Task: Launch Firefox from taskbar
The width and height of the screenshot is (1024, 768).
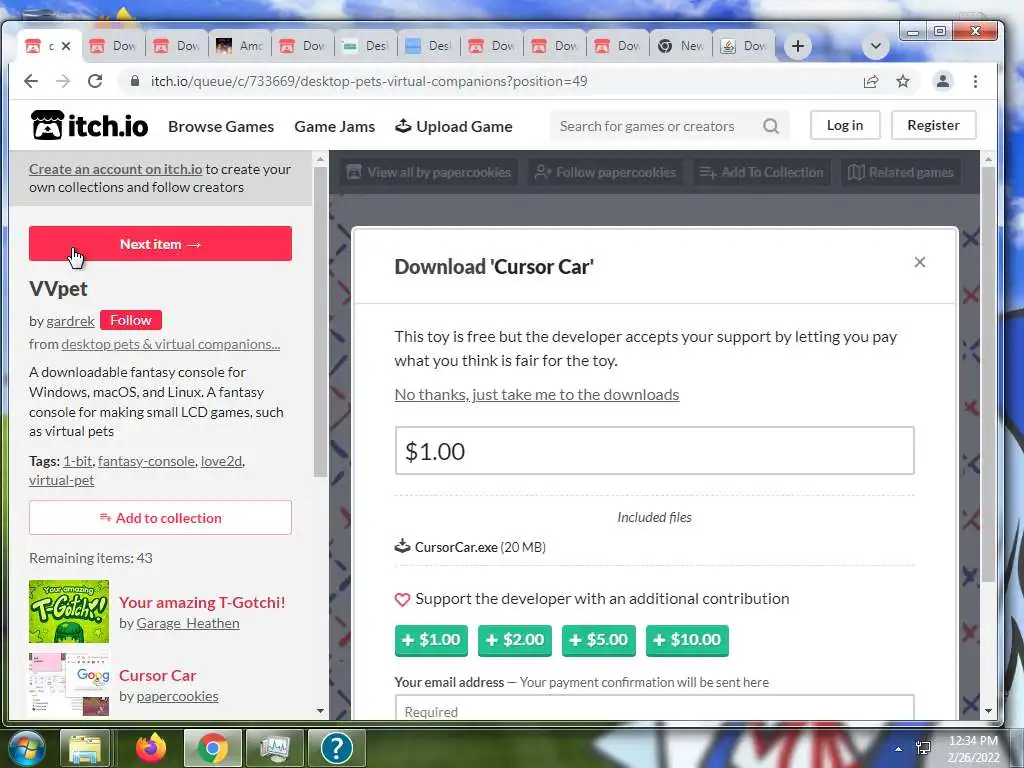Action: (151, 748)
